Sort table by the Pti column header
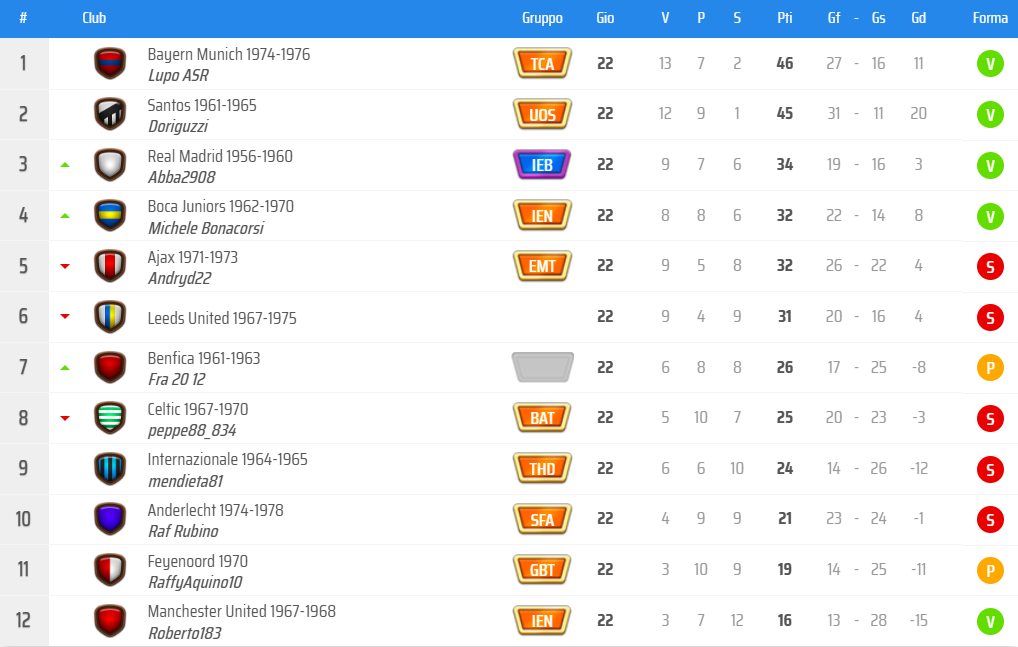The height and width of the screenshot is (647, 1018). tap(784, 18)
